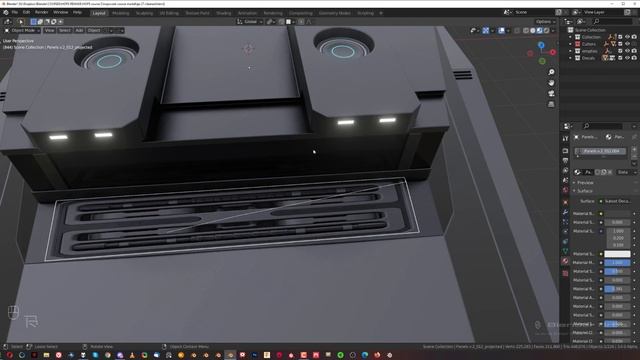Open the Options dropdown in viewport
This screenshot has width=640, height=360.
pyautogui.click(x=546, y=22)
